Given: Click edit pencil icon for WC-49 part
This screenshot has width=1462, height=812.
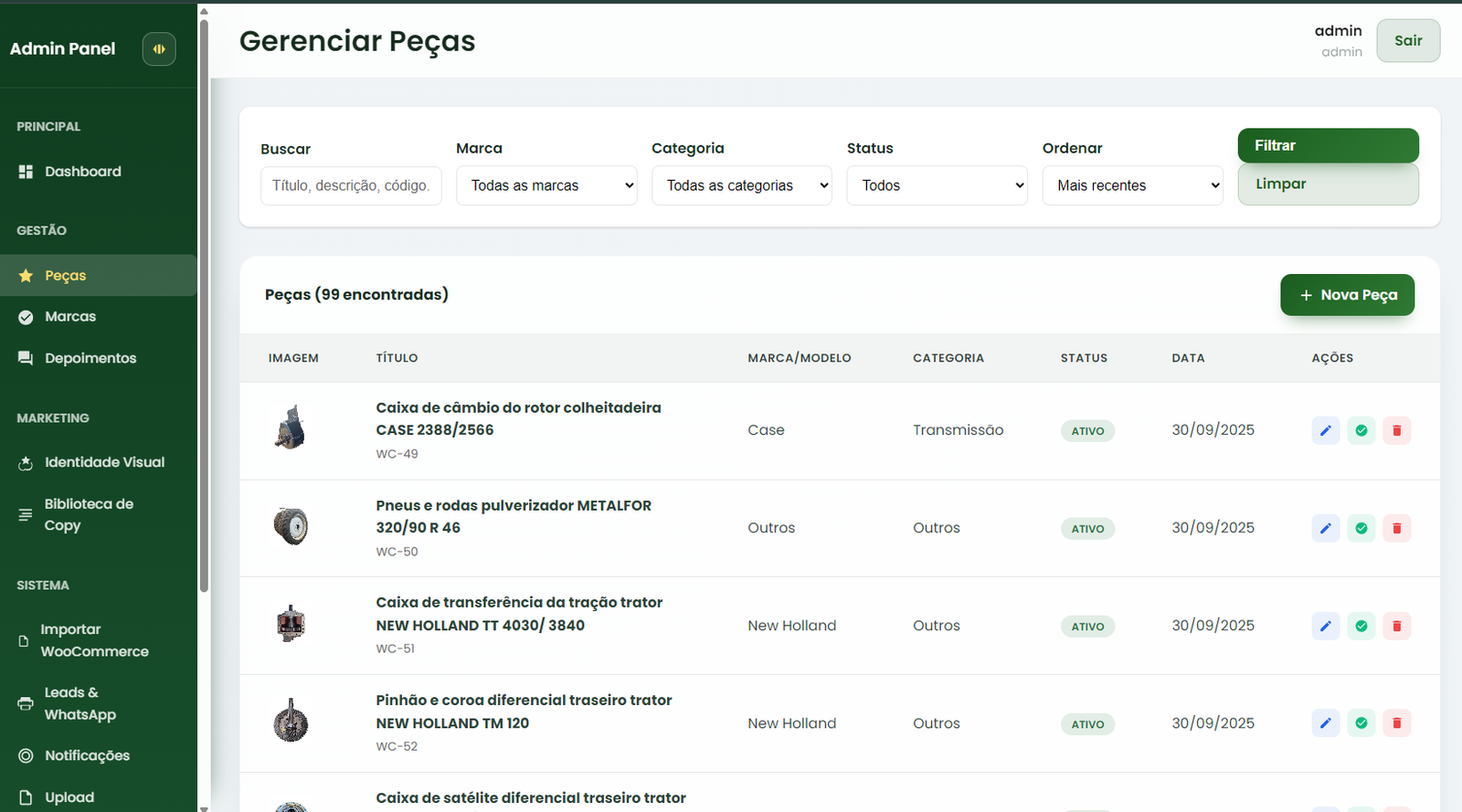Looking at the screenshot, I should 1325,430.
